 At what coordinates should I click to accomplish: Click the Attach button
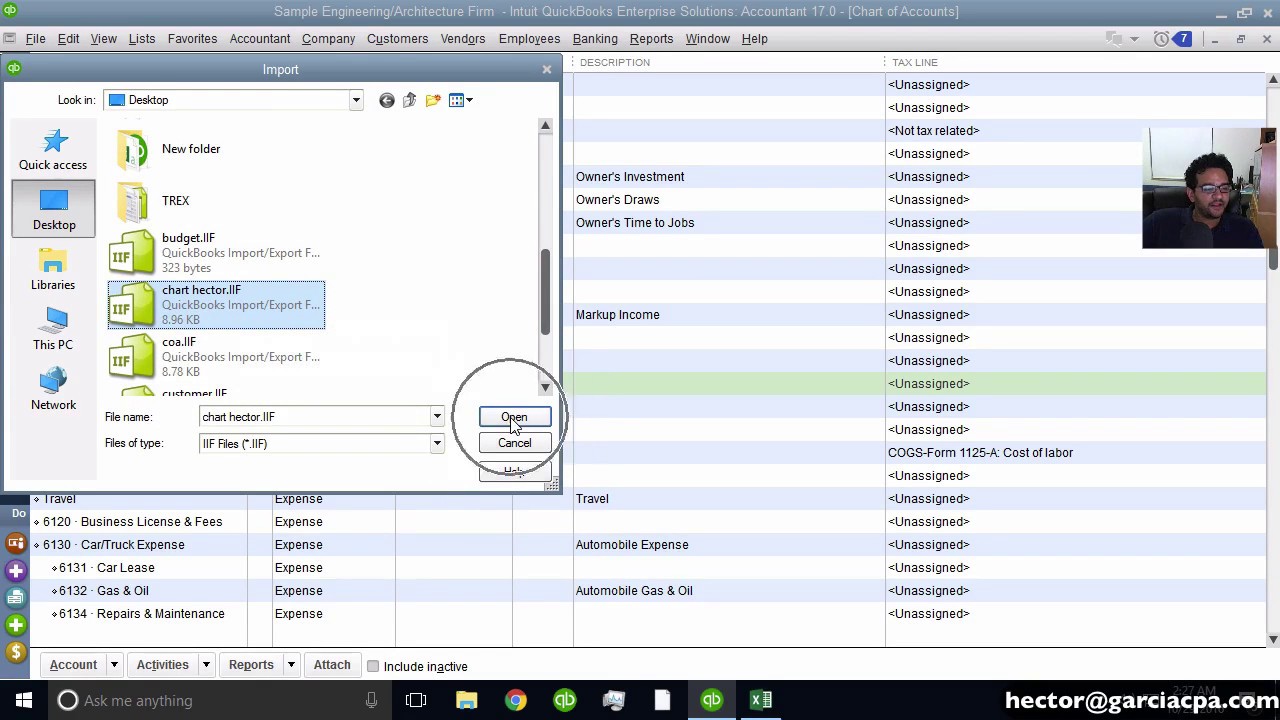click(332, 665)
